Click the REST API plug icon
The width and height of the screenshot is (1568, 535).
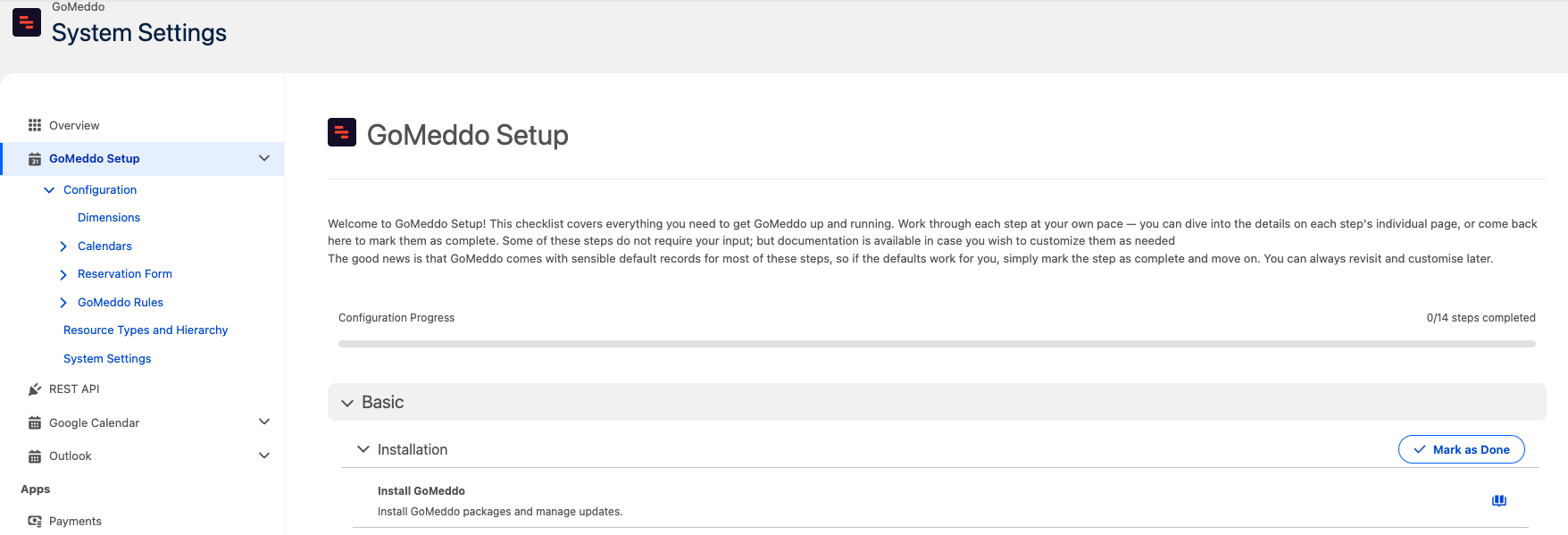35,389
